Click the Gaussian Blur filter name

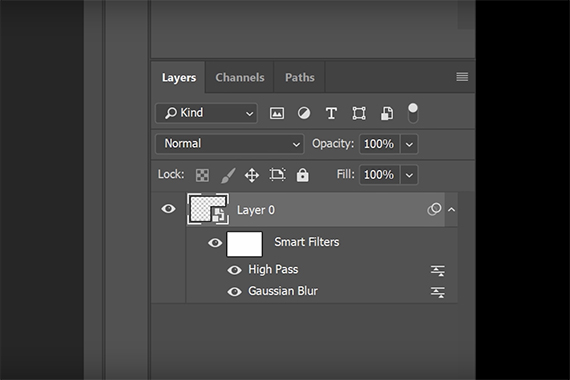pos(283,291)
